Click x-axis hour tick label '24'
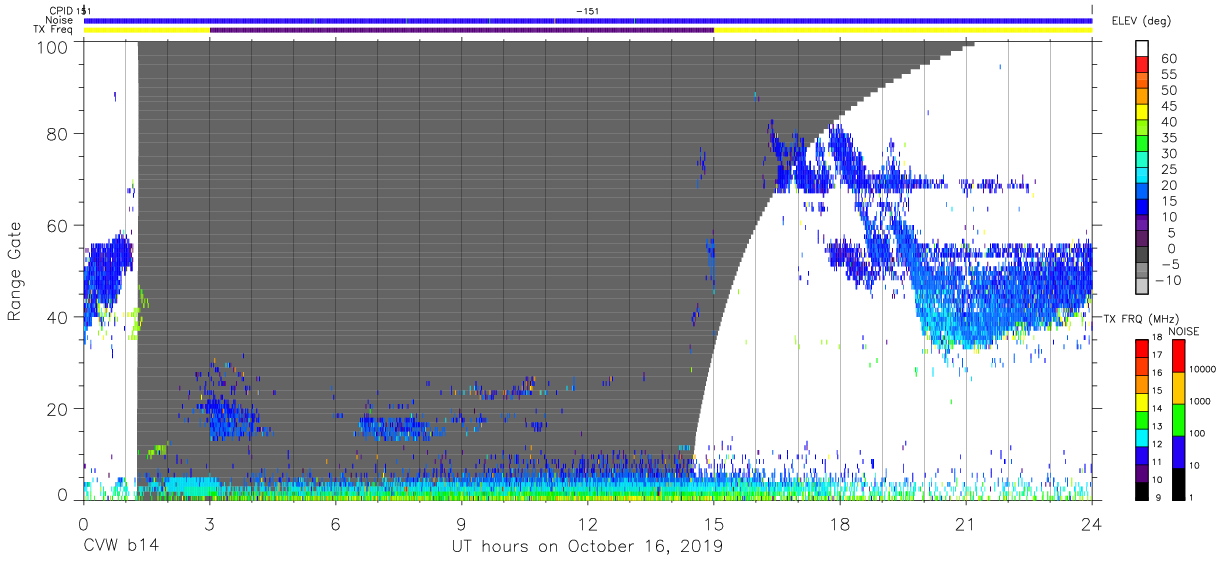The image size is (1228, 567). pos(1092,523)
